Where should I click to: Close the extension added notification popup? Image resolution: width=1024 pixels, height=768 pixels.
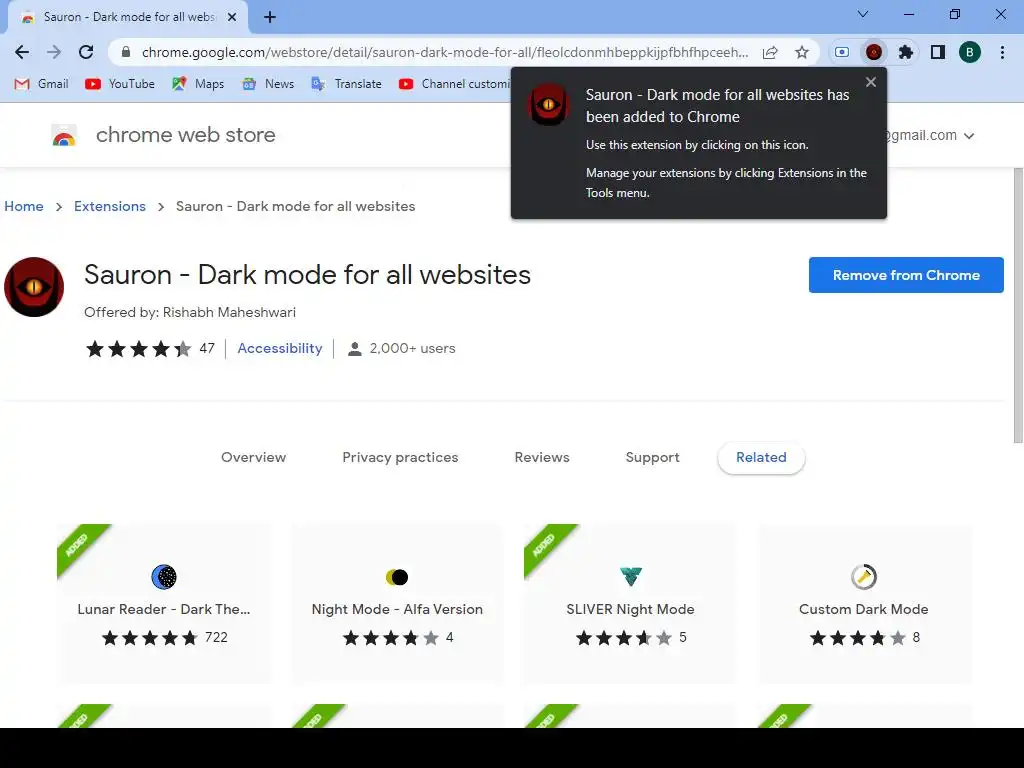click(x=871, y=82)
